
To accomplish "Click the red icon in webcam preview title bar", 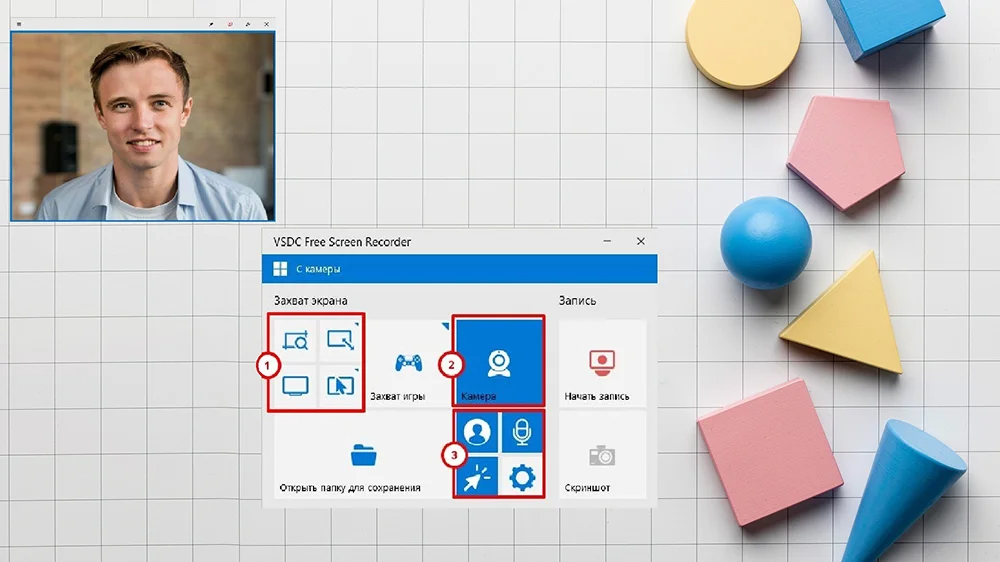I will point(230,24).
